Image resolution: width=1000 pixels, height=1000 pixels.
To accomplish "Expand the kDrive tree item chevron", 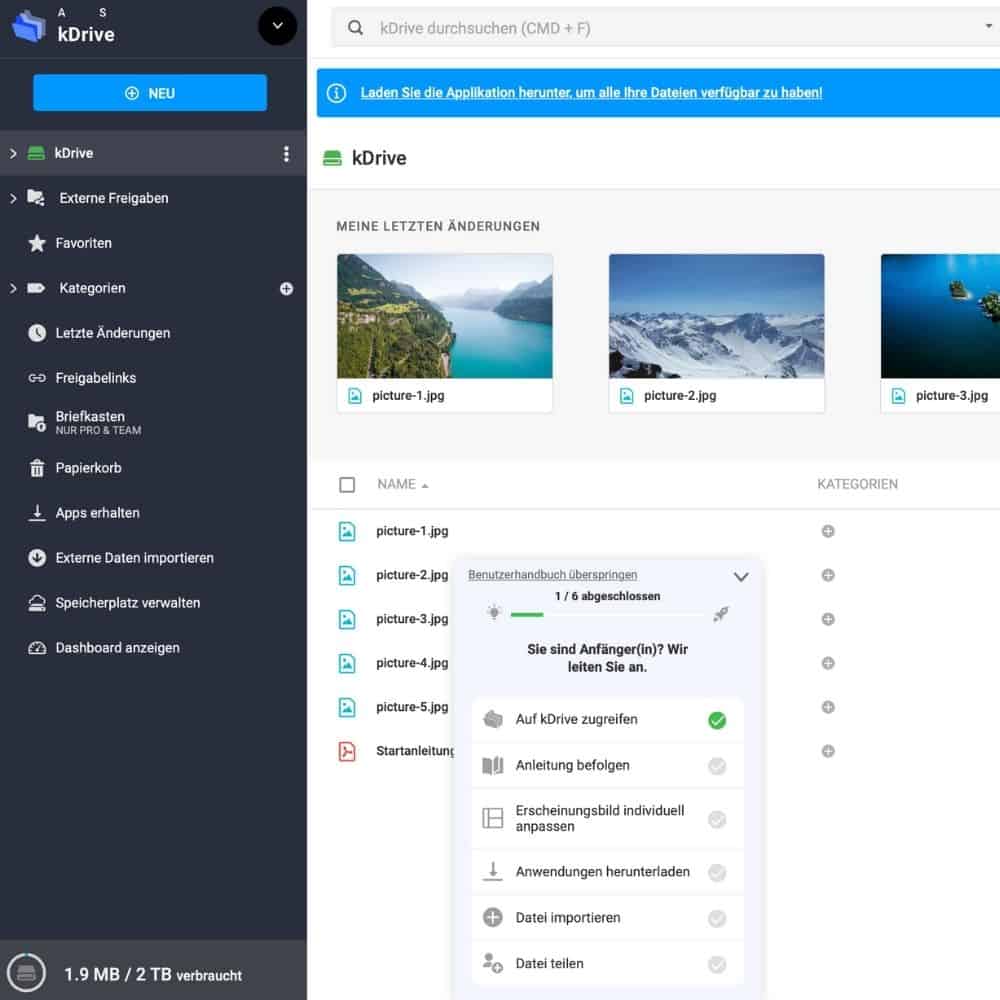I will 13,153.
